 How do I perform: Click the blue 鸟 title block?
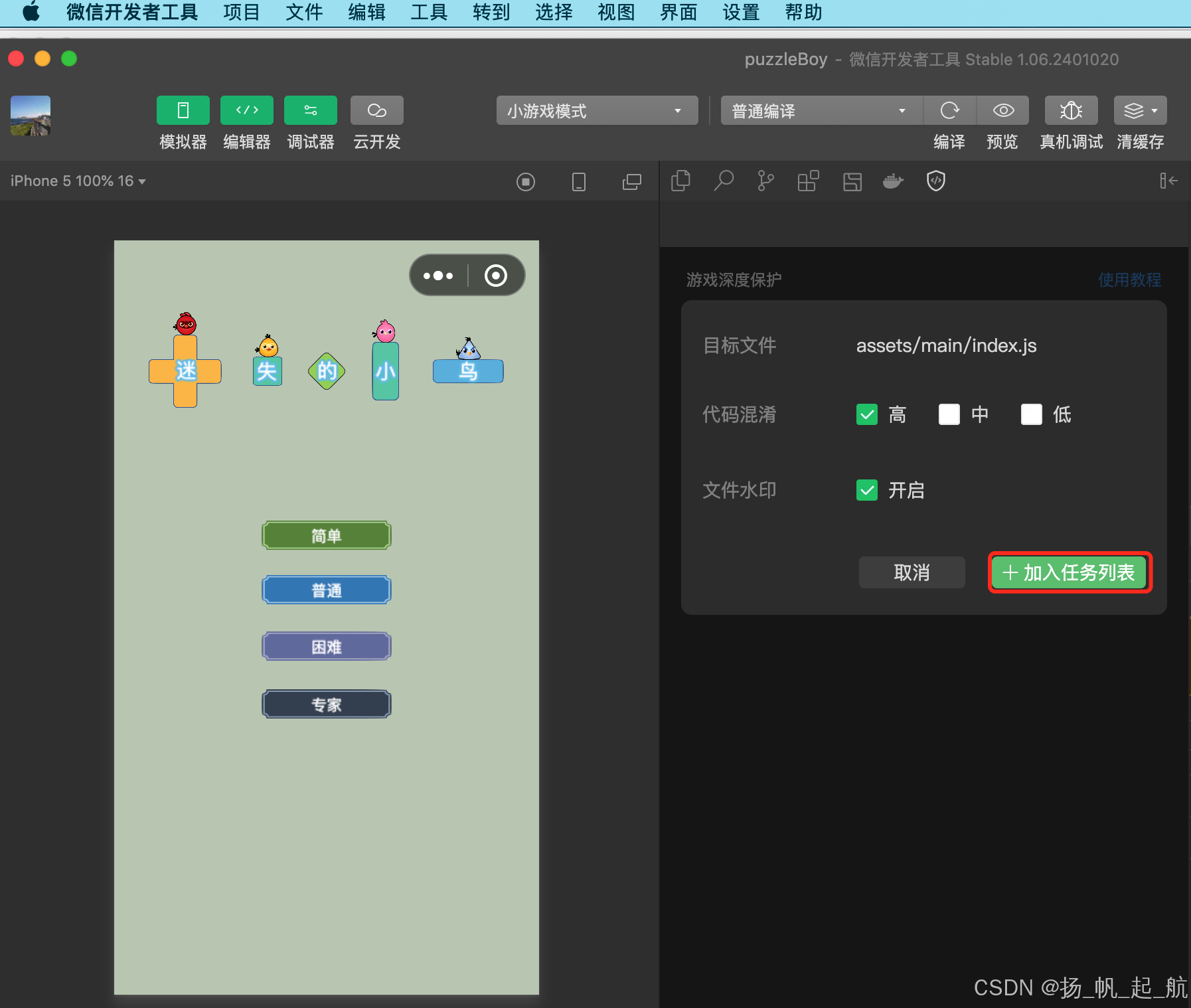click(x=468, y=371)
